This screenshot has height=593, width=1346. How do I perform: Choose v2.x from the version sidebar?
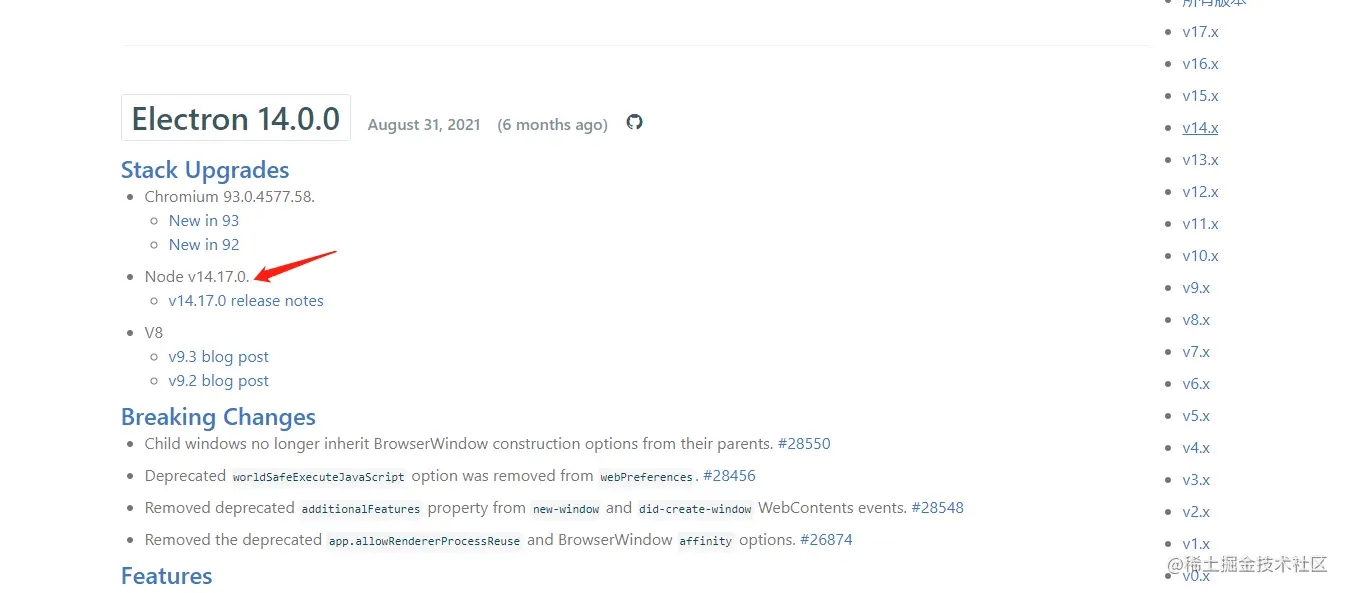(1196, 511)
